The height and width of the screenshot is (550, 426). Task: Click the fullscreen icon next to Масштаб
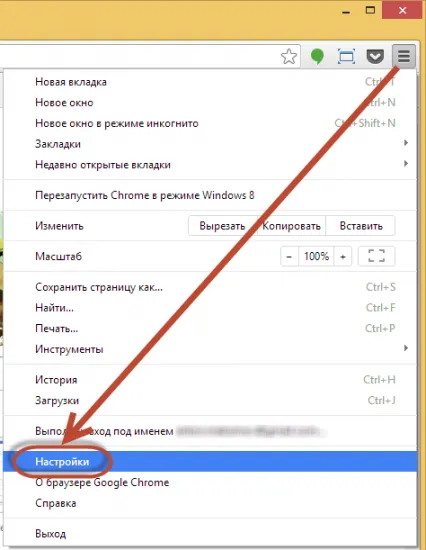(x=376, y=256)
